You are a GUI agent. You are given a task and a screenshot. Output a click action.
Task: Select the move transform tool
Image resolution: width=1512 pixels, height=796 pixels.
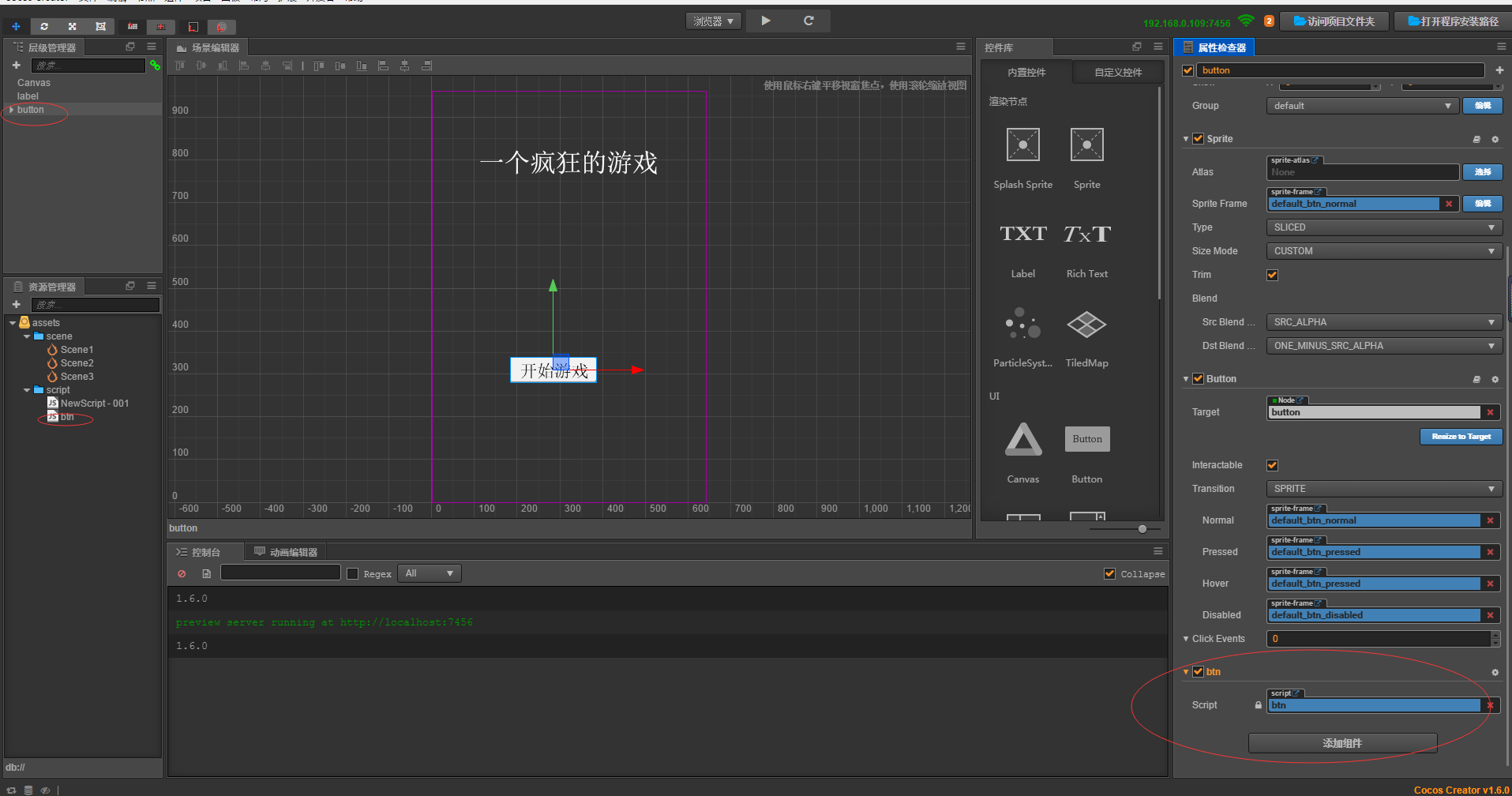click(x=16, y=26)
